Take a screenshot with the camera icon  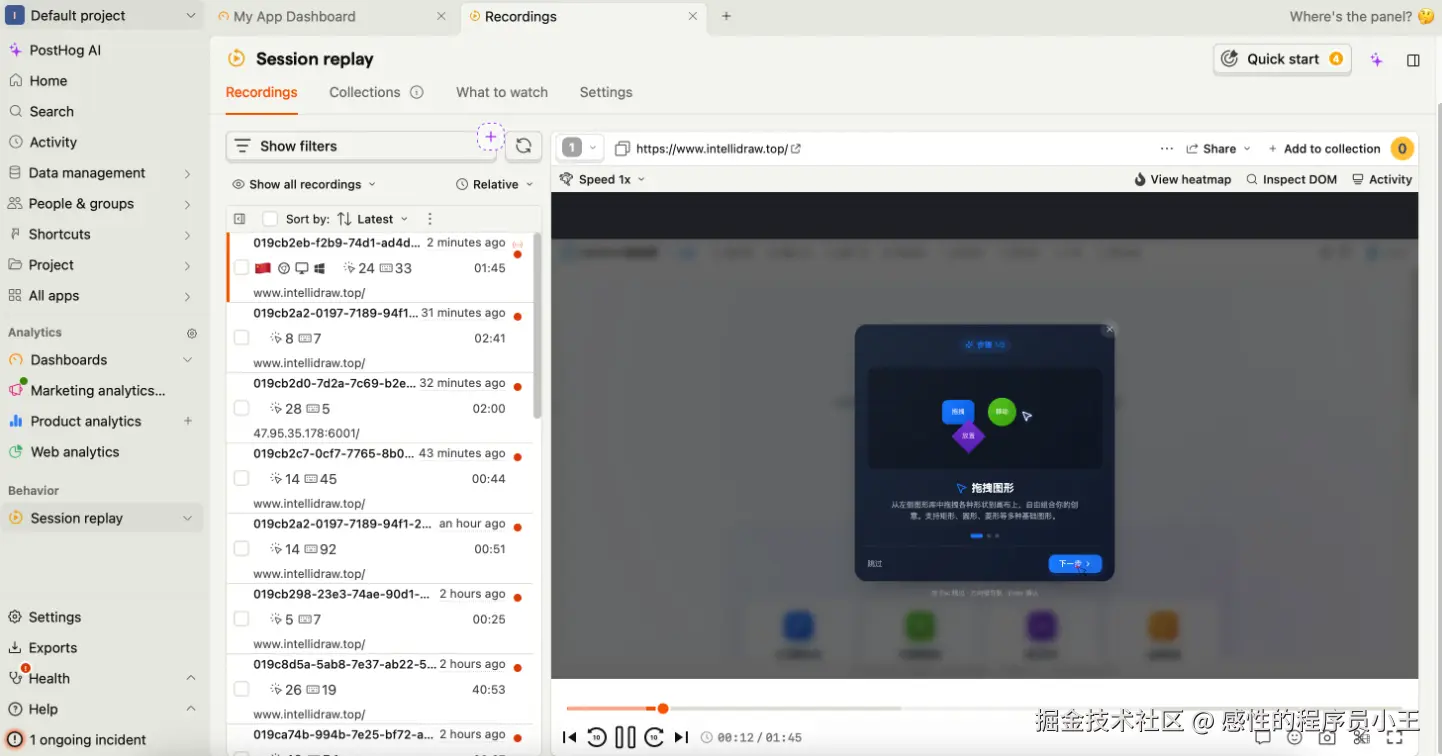click(1327, 738)
